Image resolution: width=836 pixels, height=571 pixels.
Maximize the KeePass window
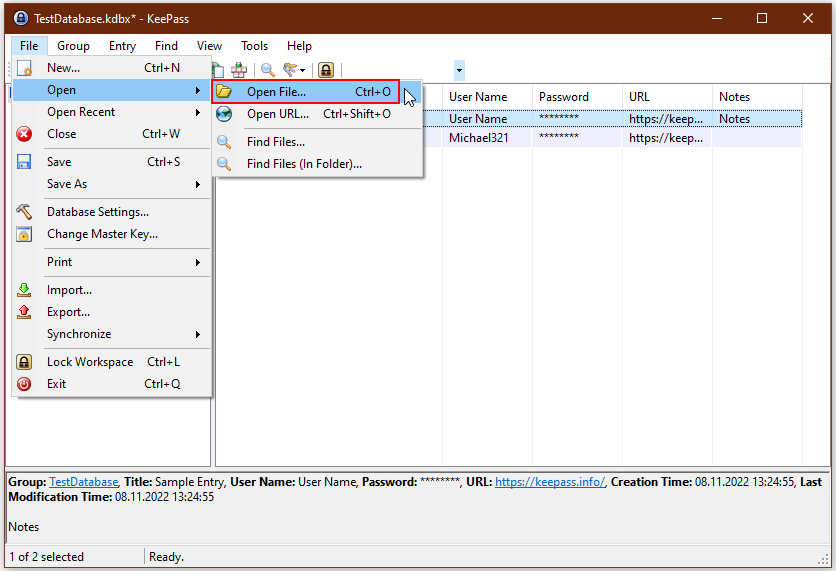(x=762, y=18)
